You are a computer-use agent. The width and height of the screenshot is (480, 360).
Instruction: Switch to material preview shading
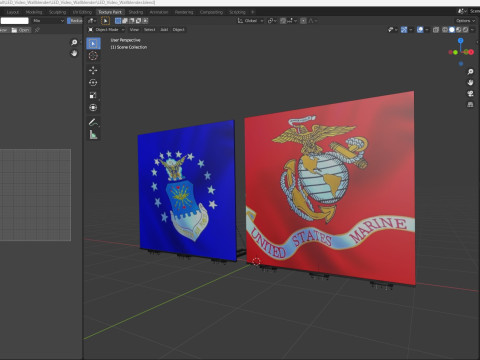click(x=459, y=30)
